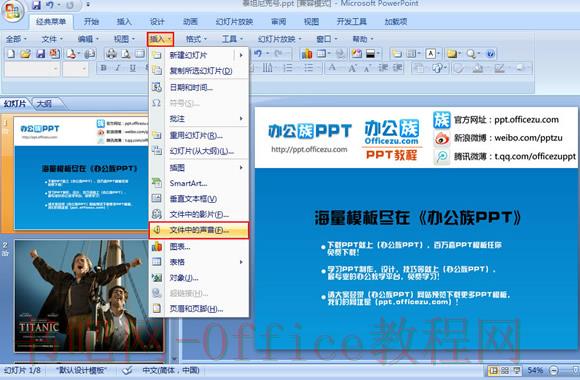Select the 开发工具 ribbon tab
Screen dimensions: 580x380
(x=351, y=21)
